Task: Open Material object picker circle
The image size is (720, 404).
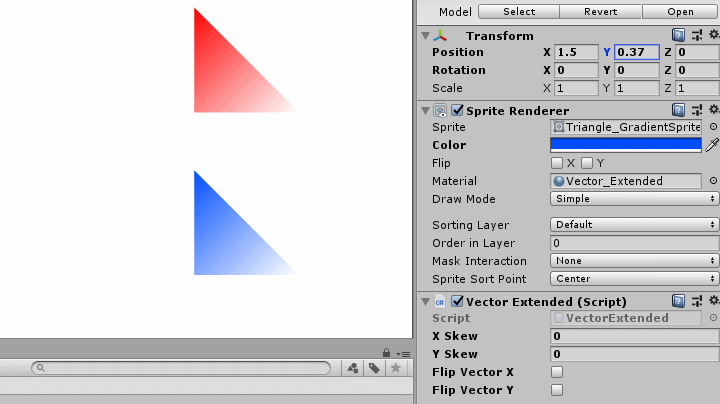Action: point(713,181)
